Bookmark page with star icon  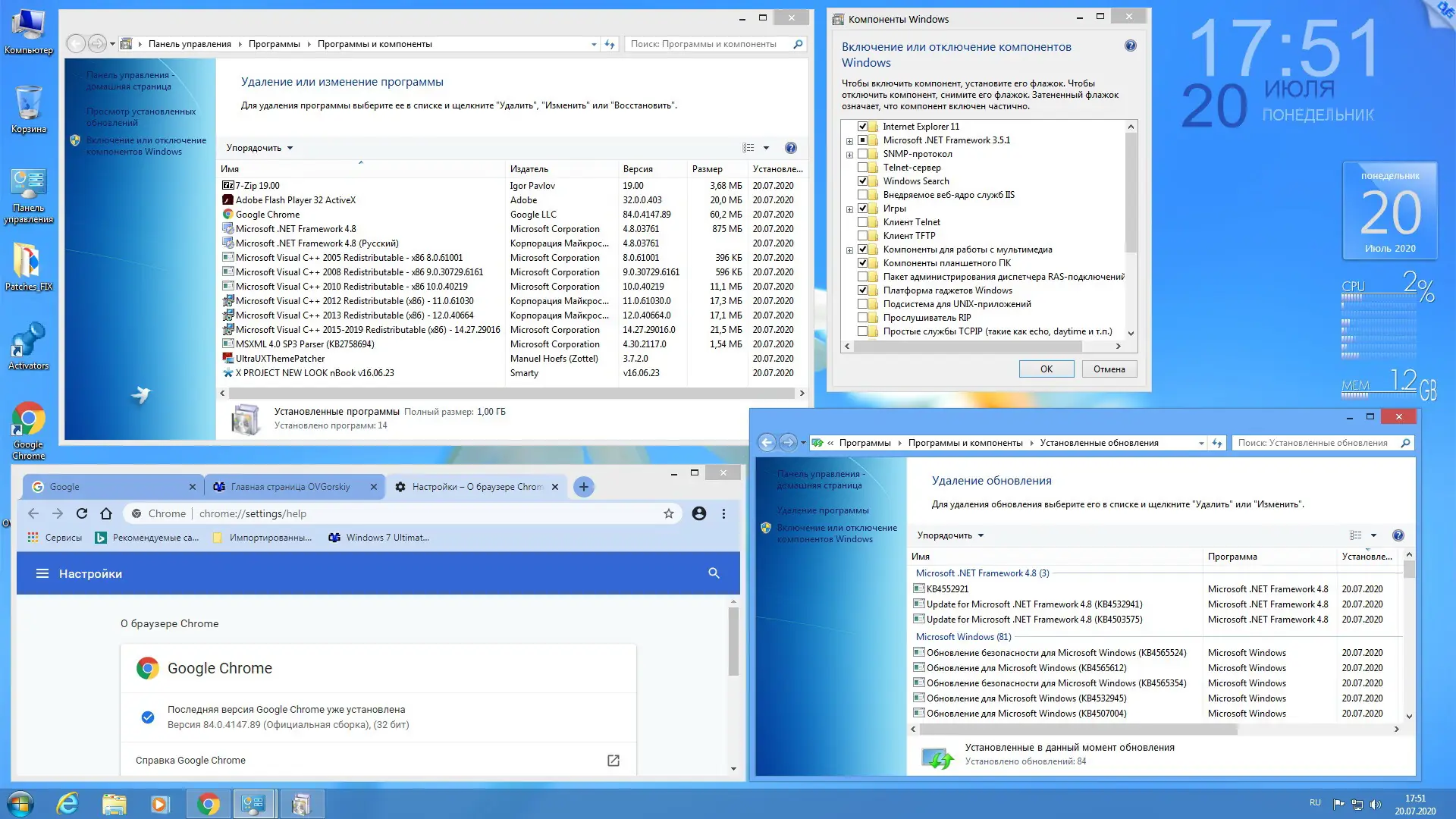click(x=668, y=513)
